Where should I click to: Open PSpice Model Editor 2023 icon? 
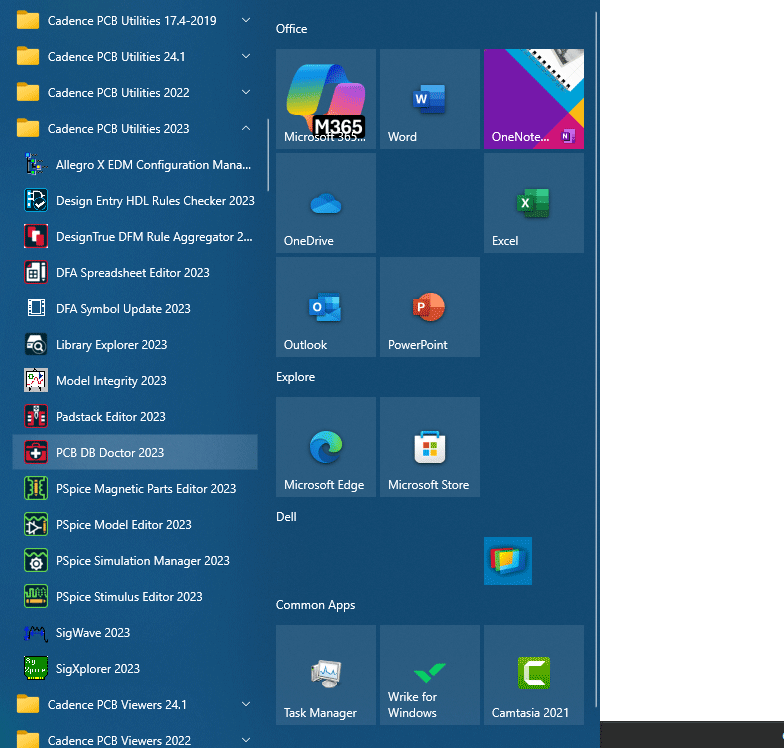point(36,524)
